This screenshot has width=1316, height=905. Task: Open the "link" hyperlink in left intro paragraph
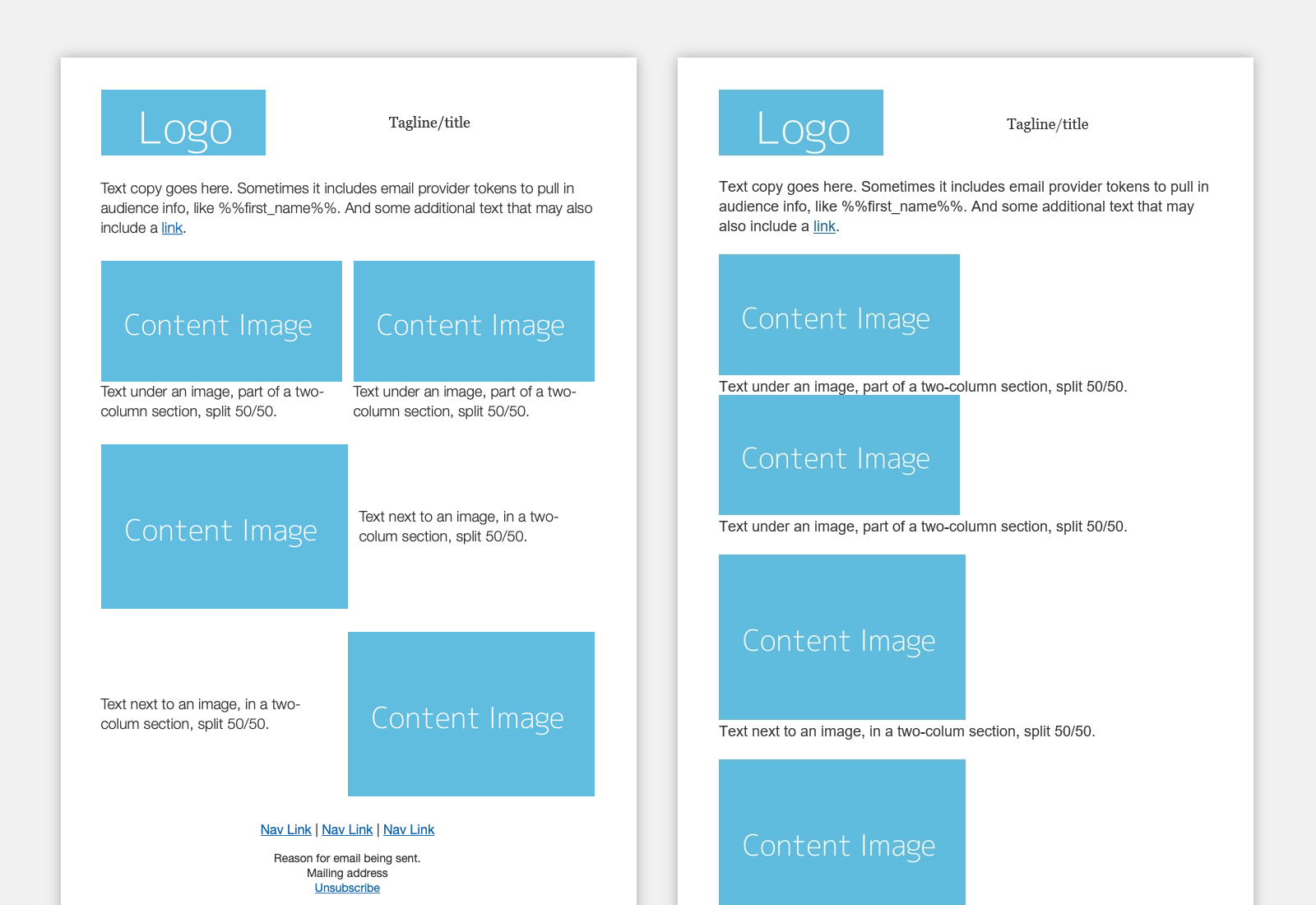tap(171, 228)
